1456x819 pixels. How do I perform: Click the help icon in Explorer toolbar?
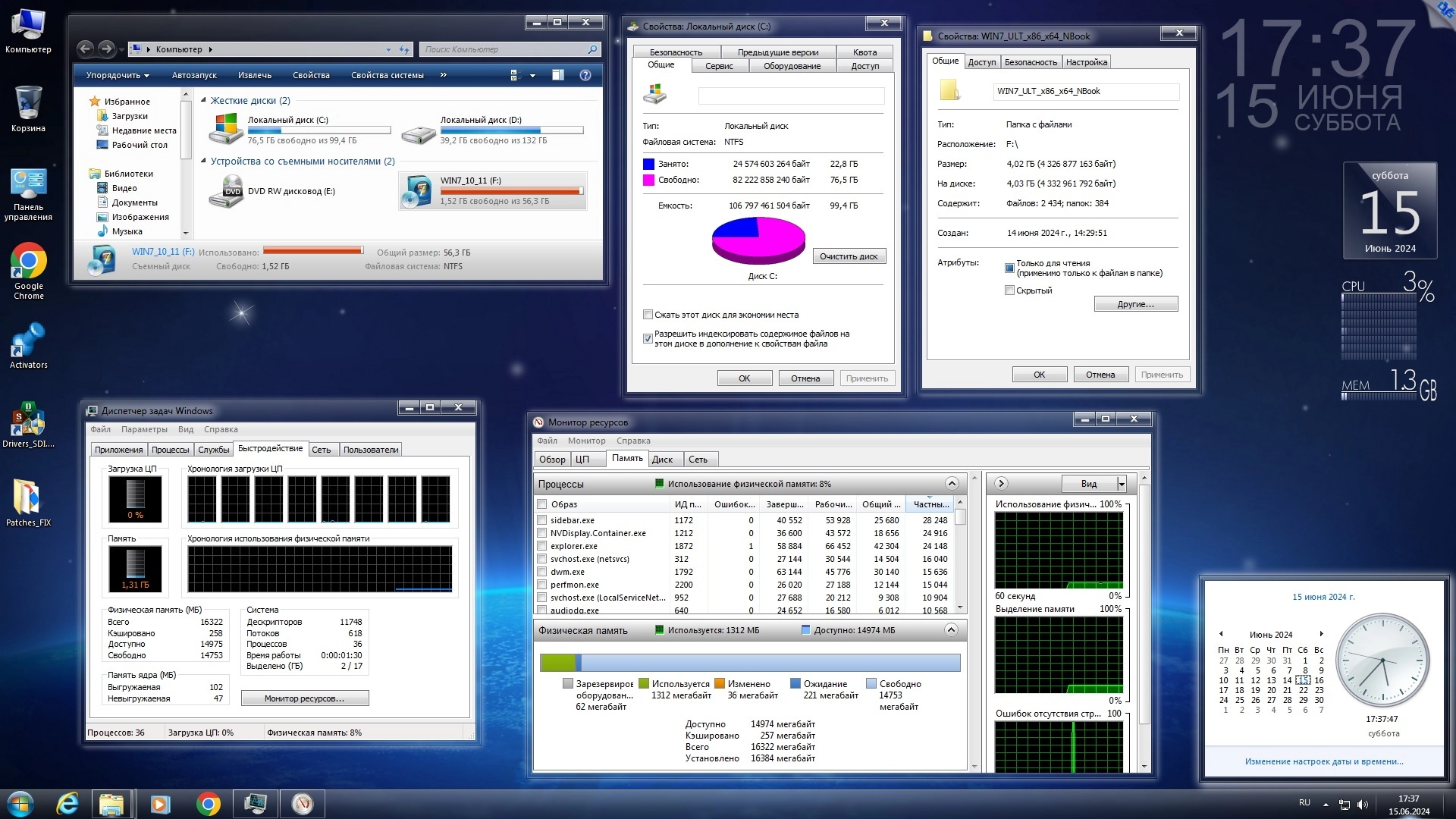[x=585, y=75]
